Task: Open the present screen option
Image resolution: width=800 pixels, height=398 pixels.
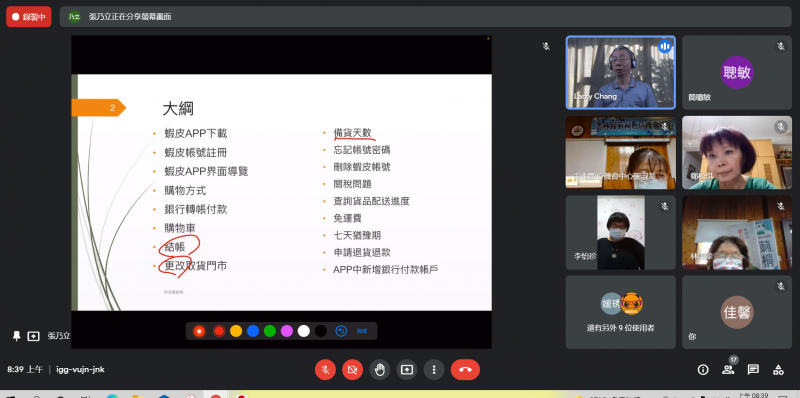Action: coord(407,369)
